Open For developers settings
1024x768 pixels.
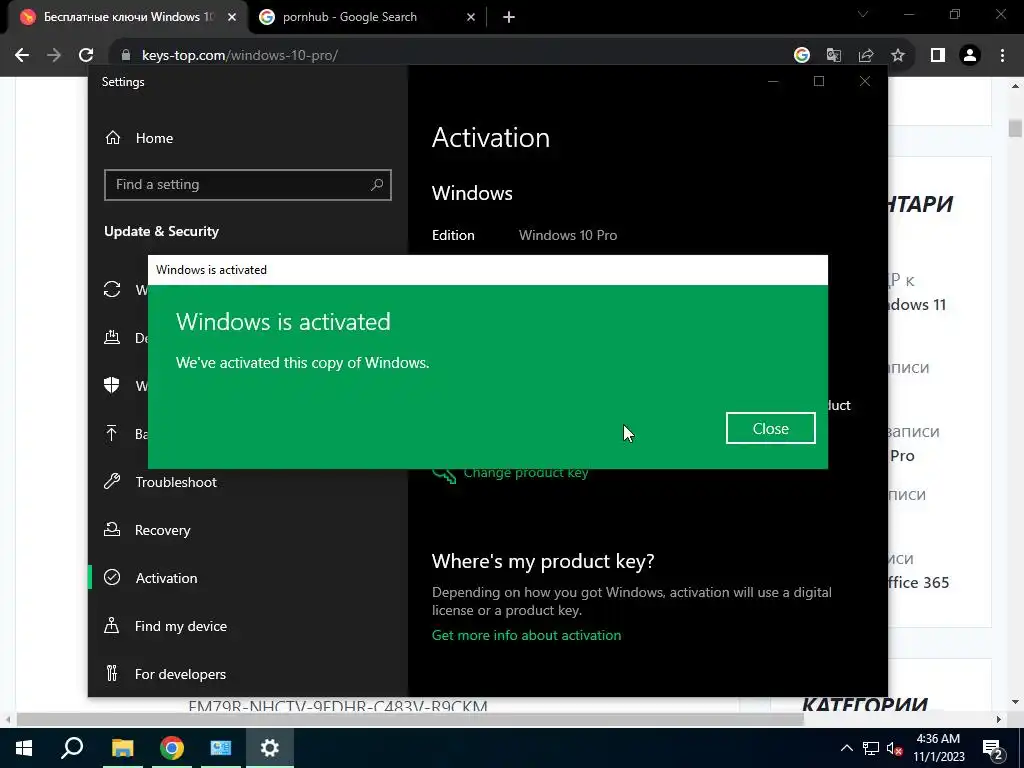tap(180, 674)
